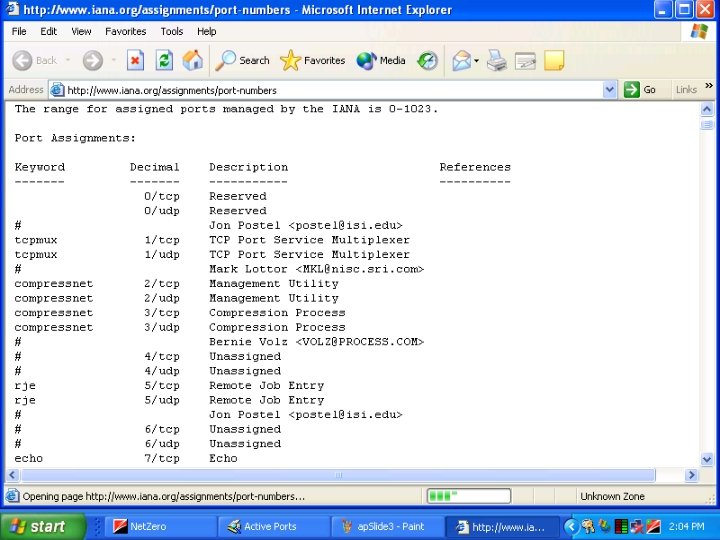Click the text 'TCP Port Service Multiplexer' for 1/tcp
Image resolution: width=720 pixels, height=540 pixels.
click(x=309, y=240)
